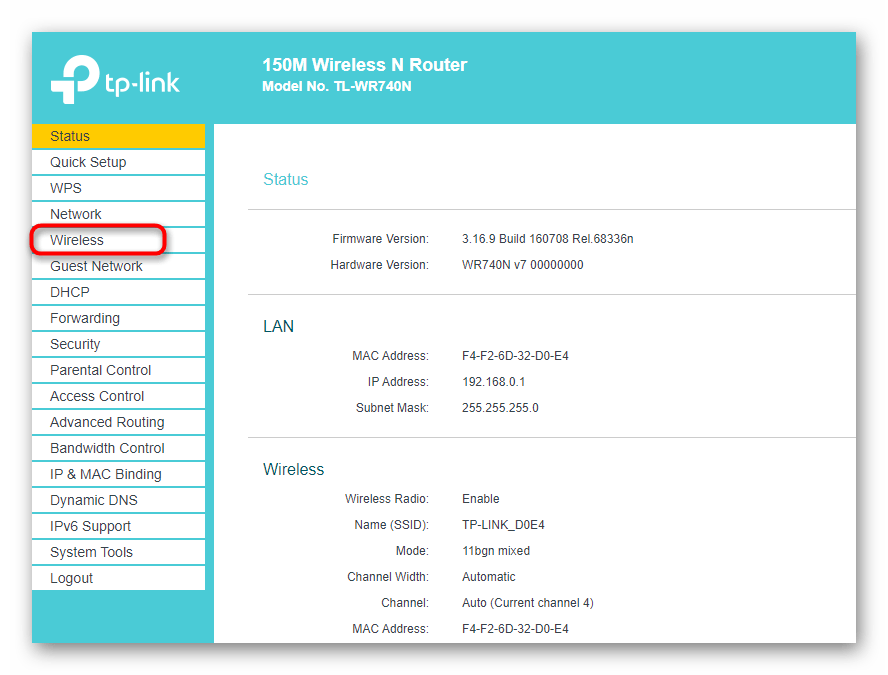The width and height of the screenshot is (888, 675).
Task: Select the IP address 192.168.0.1
Action: click(x=494, y=382)
